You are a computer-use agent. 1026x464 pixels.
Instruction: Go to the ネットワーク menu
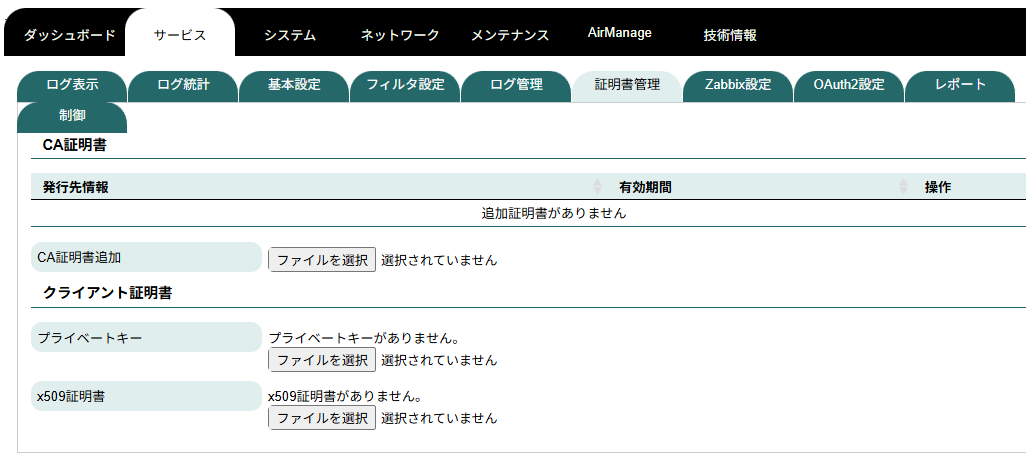click(400, 35)
